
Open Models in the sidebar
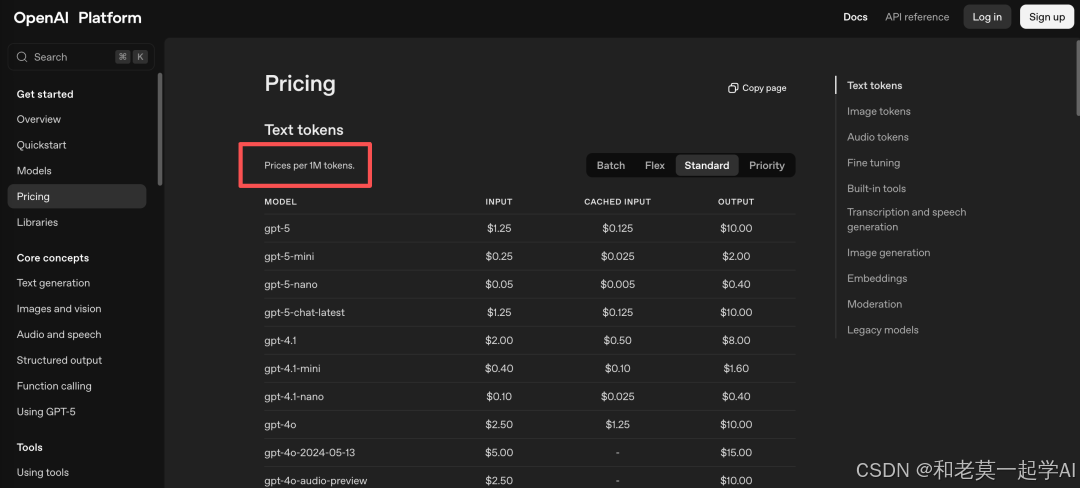pos(34,171)
